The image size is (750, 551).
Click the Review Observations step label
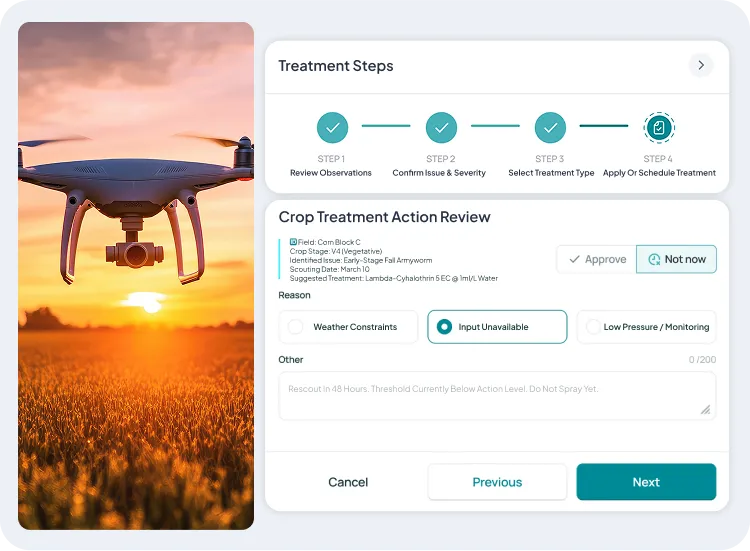331,173
